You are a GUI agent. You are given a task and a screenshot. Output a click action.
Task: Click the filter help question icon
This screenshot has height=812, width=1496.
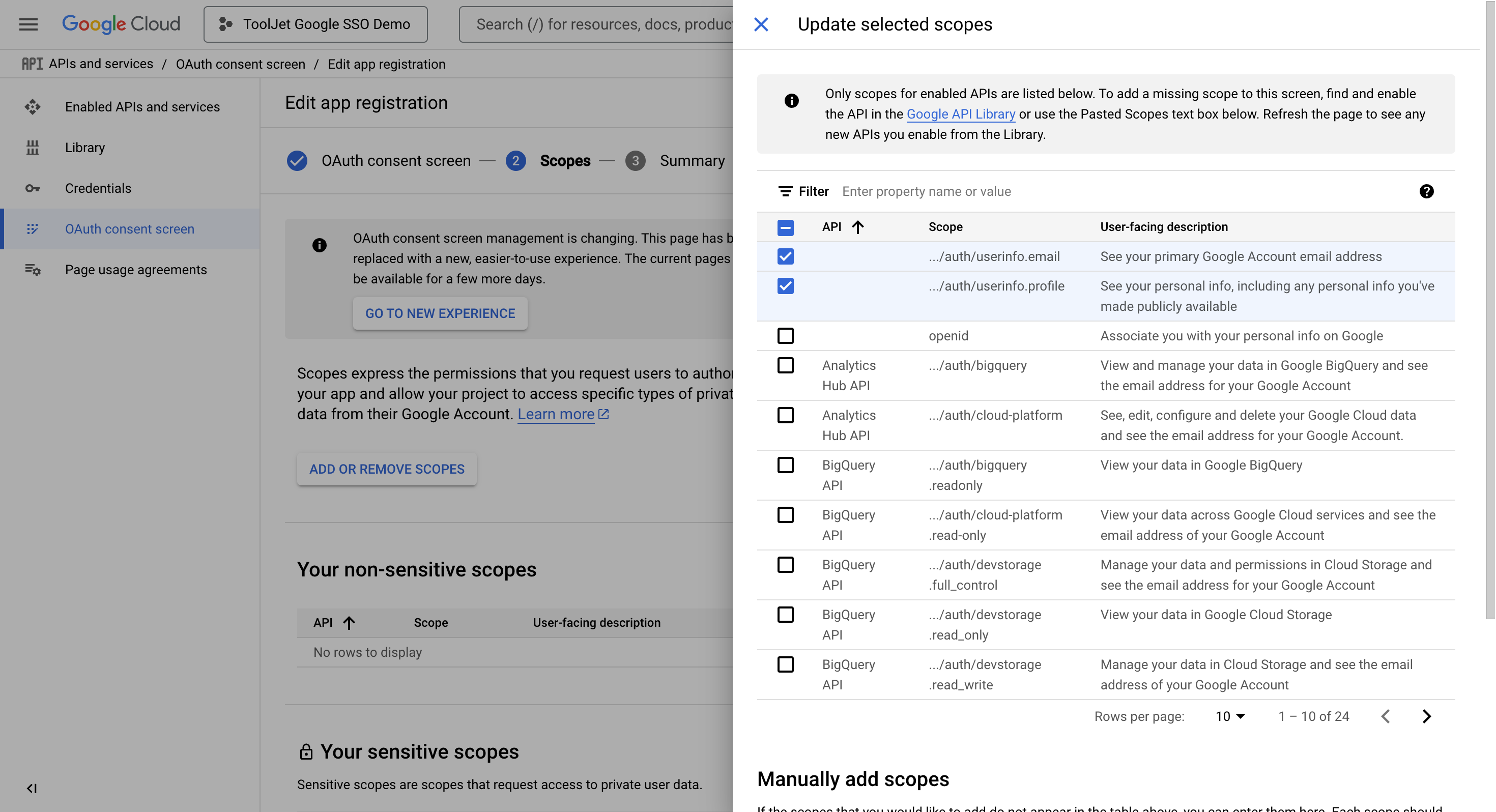[1426, 191]
